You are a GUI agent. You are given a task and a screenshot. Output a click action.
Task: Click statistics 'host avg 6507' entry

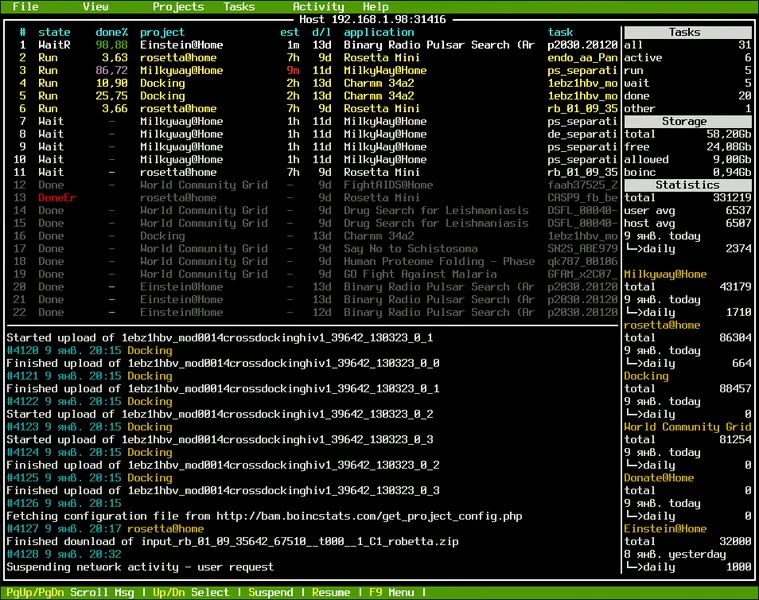coord(687,223)
